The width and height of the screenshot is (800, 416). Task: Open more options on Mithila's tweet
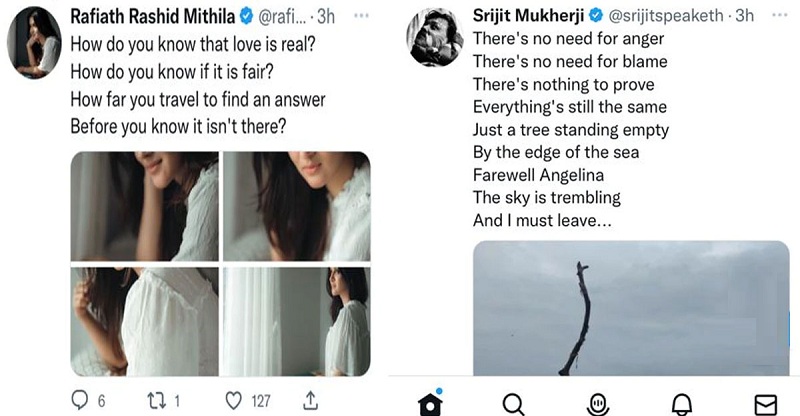click(x=364, y=16)
